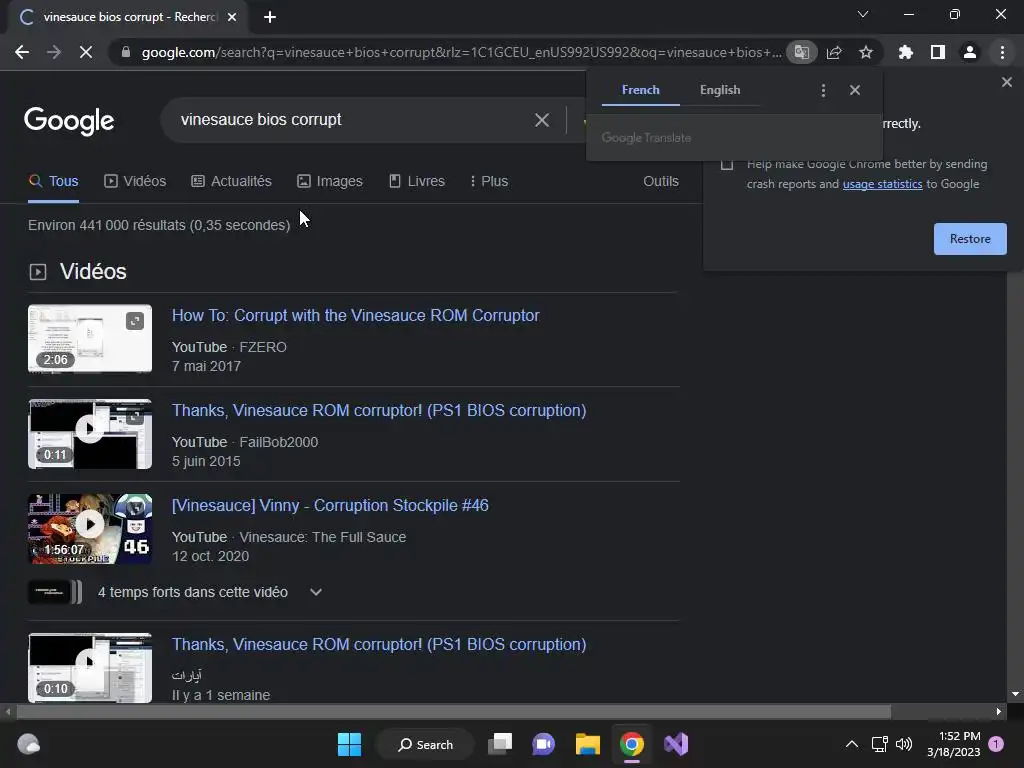Bookmark this page with the star icon
1024x768 pixels.
coord(866,52)
